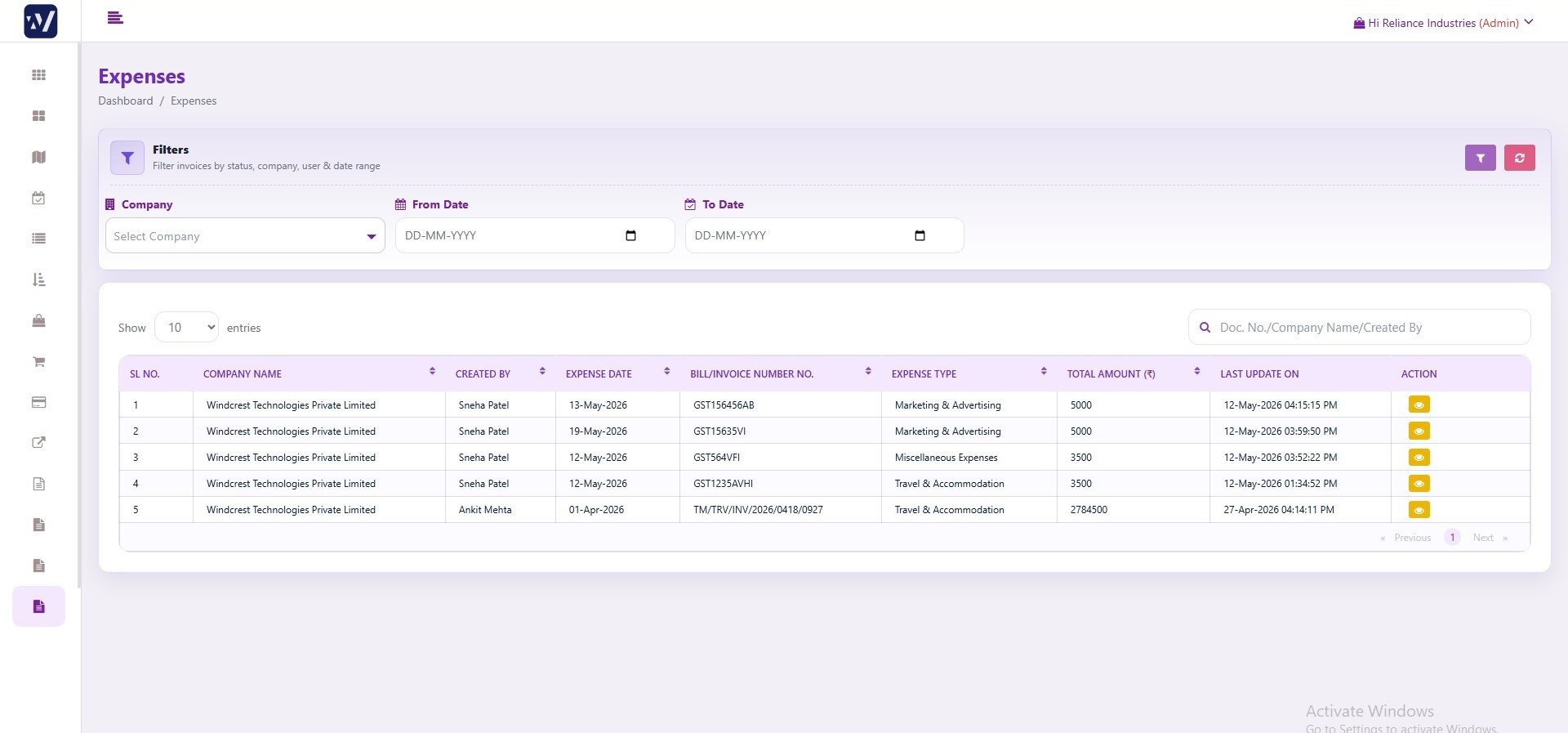Expand the Reliance Industries admin user menu
The height and width of the screenshot is (733, 1568).
pyautogui.click(x=1443, y=23)
